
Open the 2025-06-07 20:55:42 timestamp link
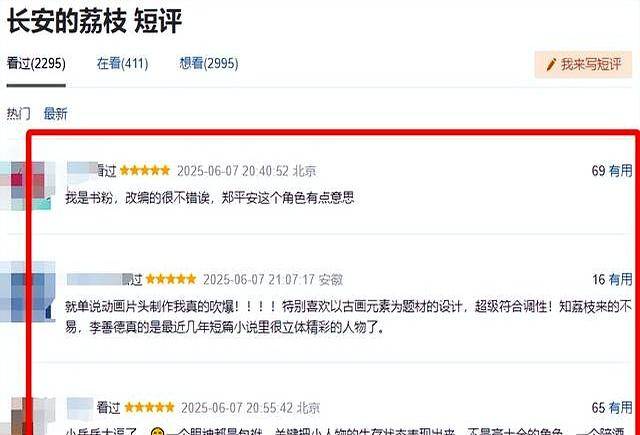[237, 408]
